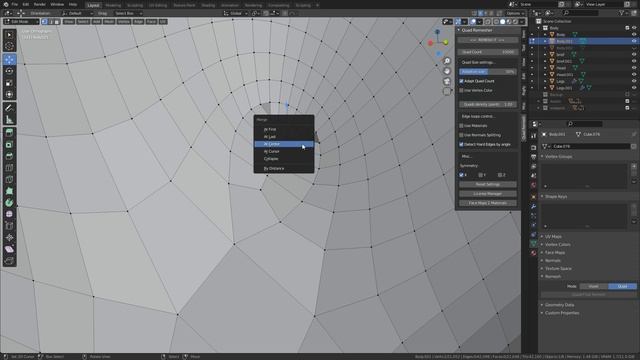Screen dimensions: 640x360
Task: Open the Edit Mode dropdown
Action: 21,22
